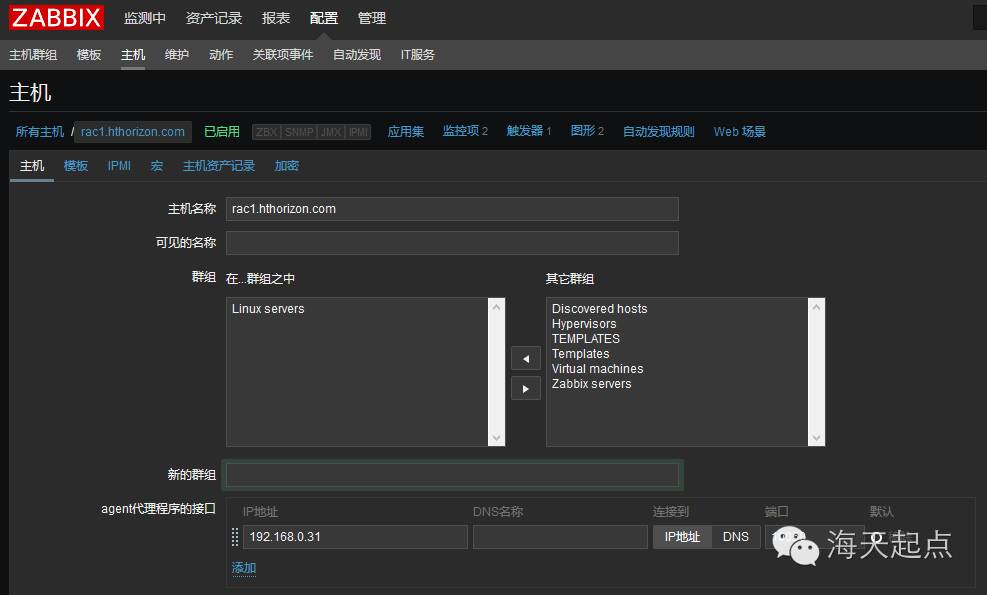Image resolution: width=987 pixels, height=595 pixels.
Task: Go to 关联项事件 submenu
Action: point(283,55)
